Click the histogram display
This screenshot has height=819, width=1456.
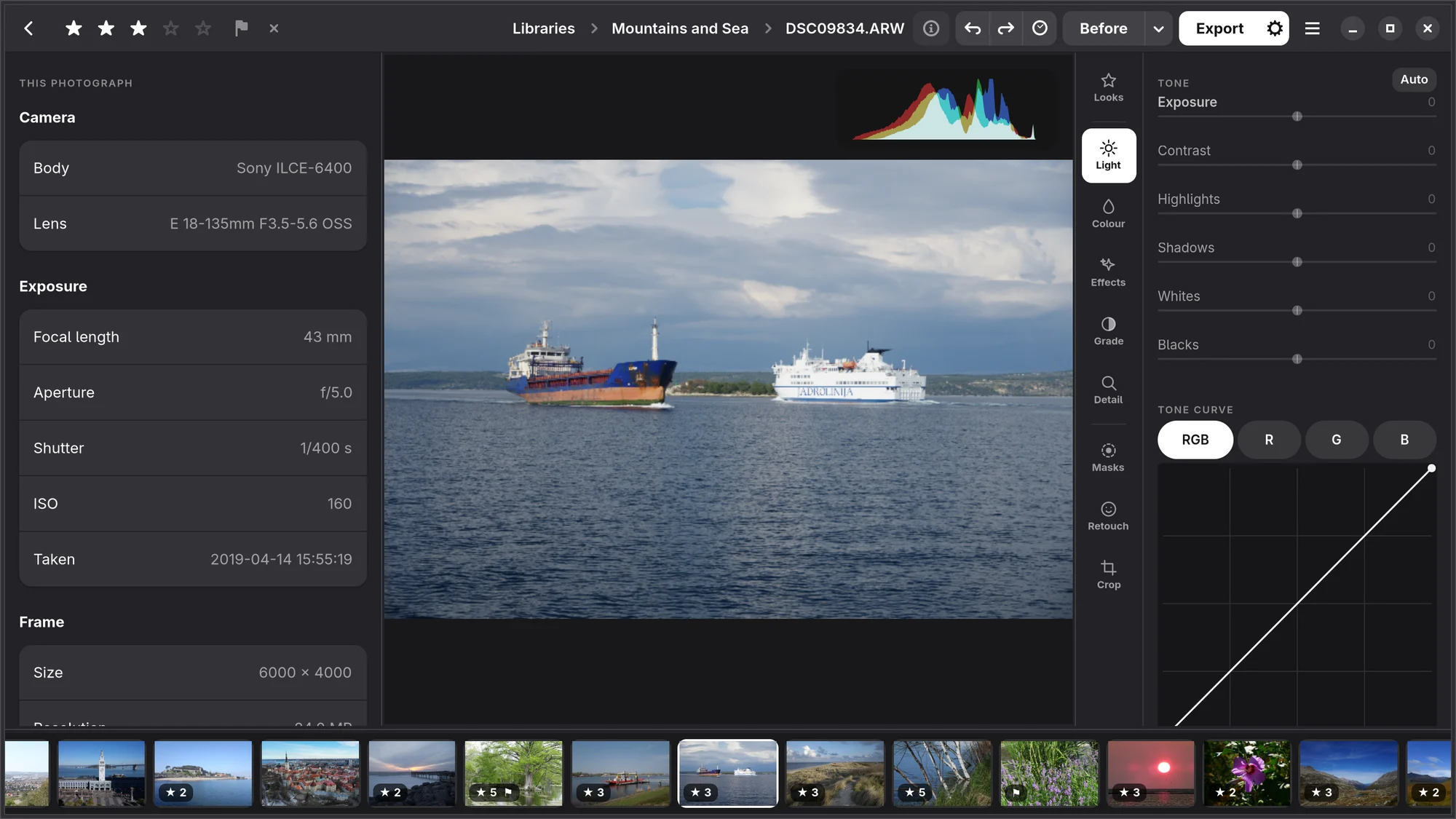point(944,108)
